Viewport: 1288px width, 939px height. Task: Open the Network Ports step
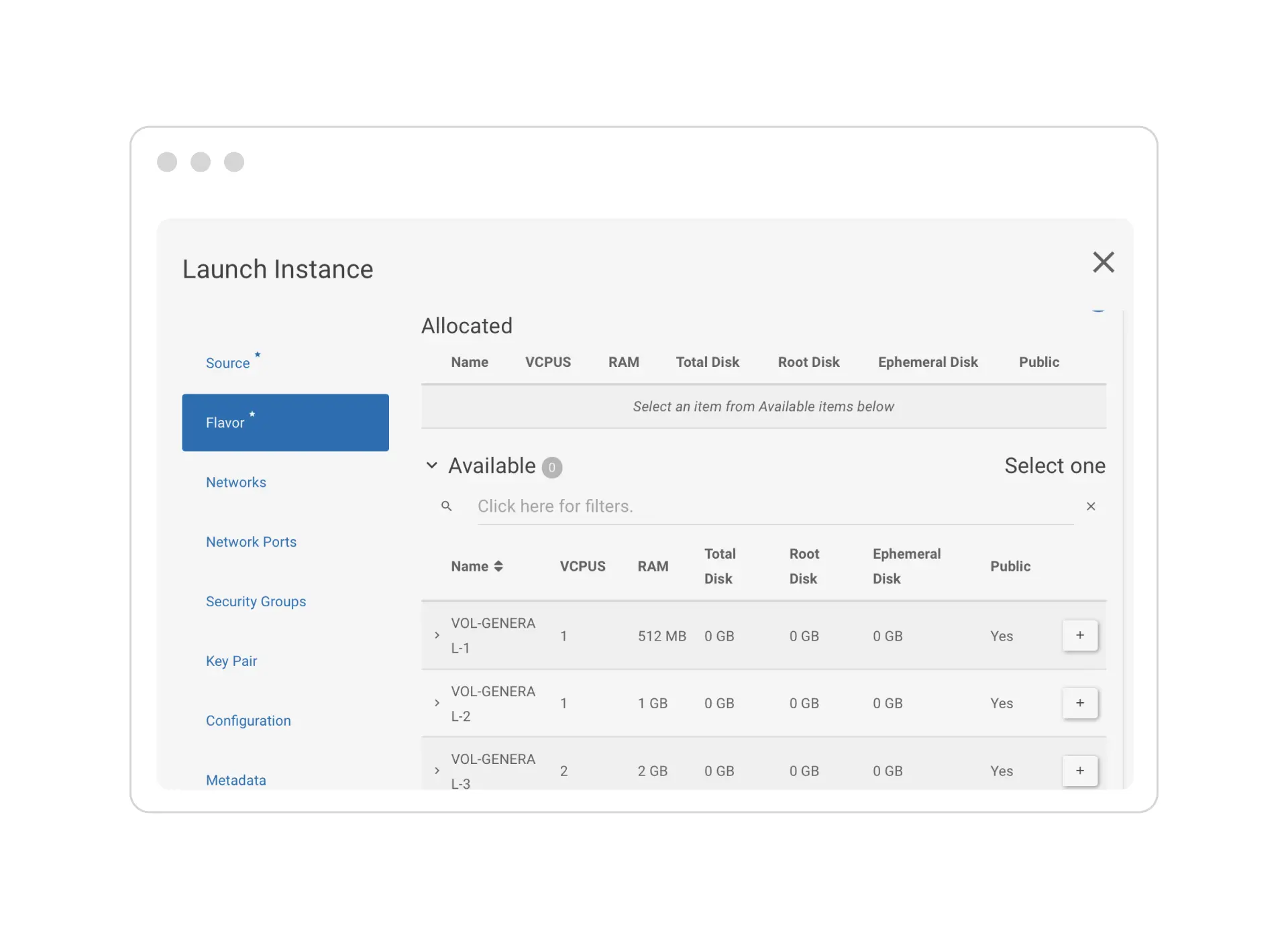251,542
